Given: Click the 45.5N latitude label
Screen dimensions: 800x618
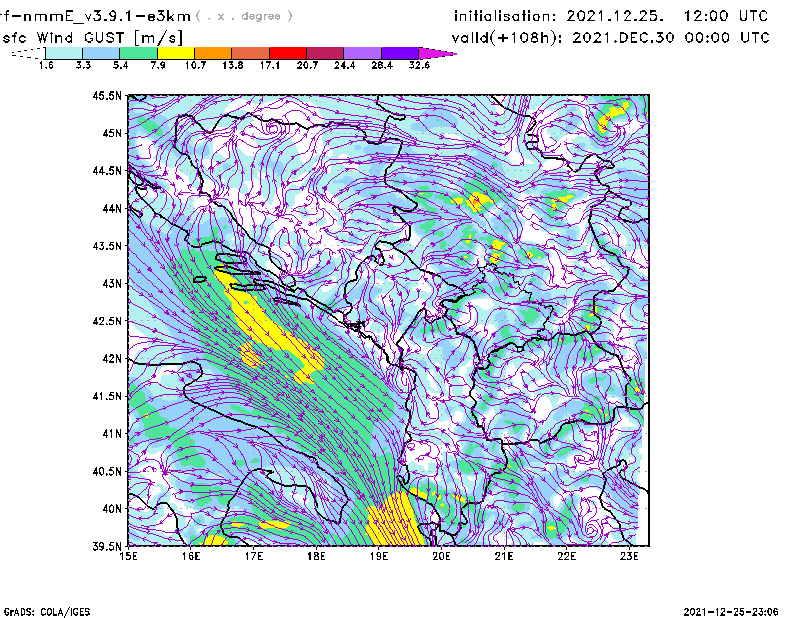Looking at the screenshot, I should pyautogui.click(x=107, y=95).
